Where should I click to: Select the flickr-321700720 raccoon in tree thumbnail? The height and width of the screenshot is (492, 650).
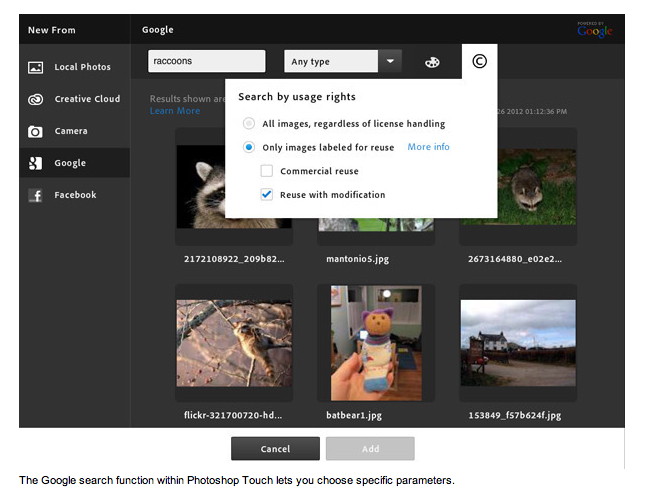tap(234, 343)
